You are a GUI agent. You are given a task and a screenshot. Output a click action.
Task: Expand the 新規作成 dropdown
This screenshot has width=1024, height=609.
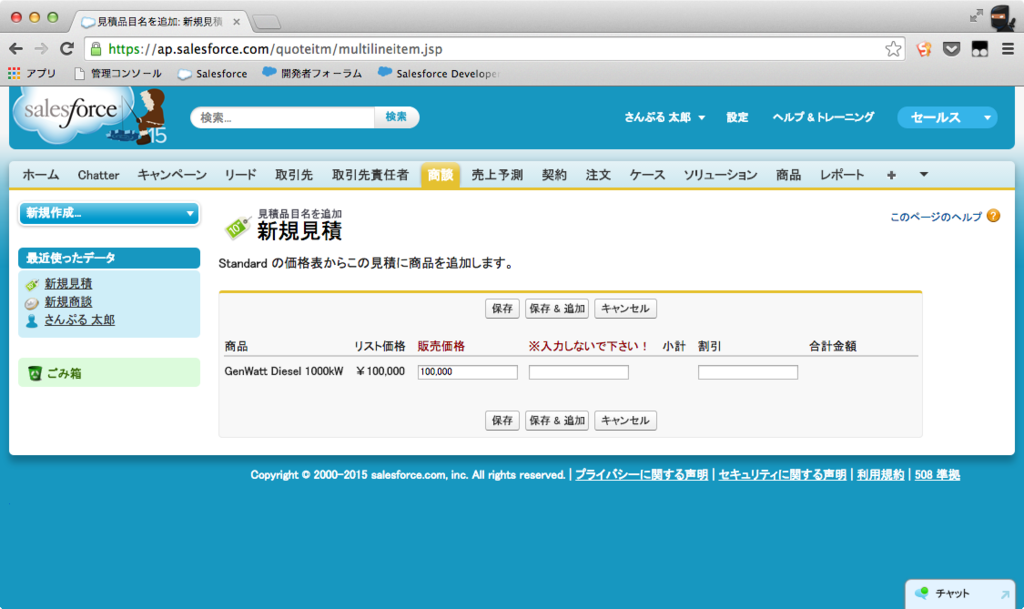pyautogui.click(x=109, y=213)
